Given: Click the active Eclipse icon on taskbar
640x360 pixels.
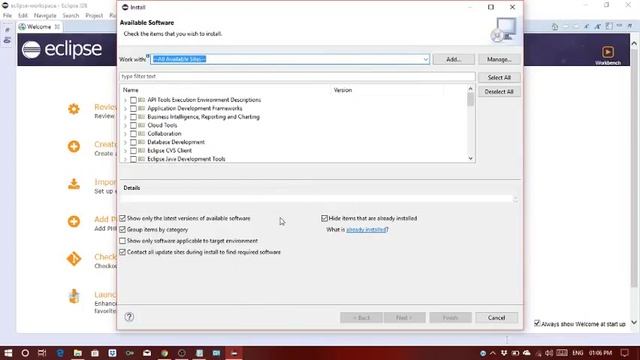Looking at the screenshot, I should (234, 353).
